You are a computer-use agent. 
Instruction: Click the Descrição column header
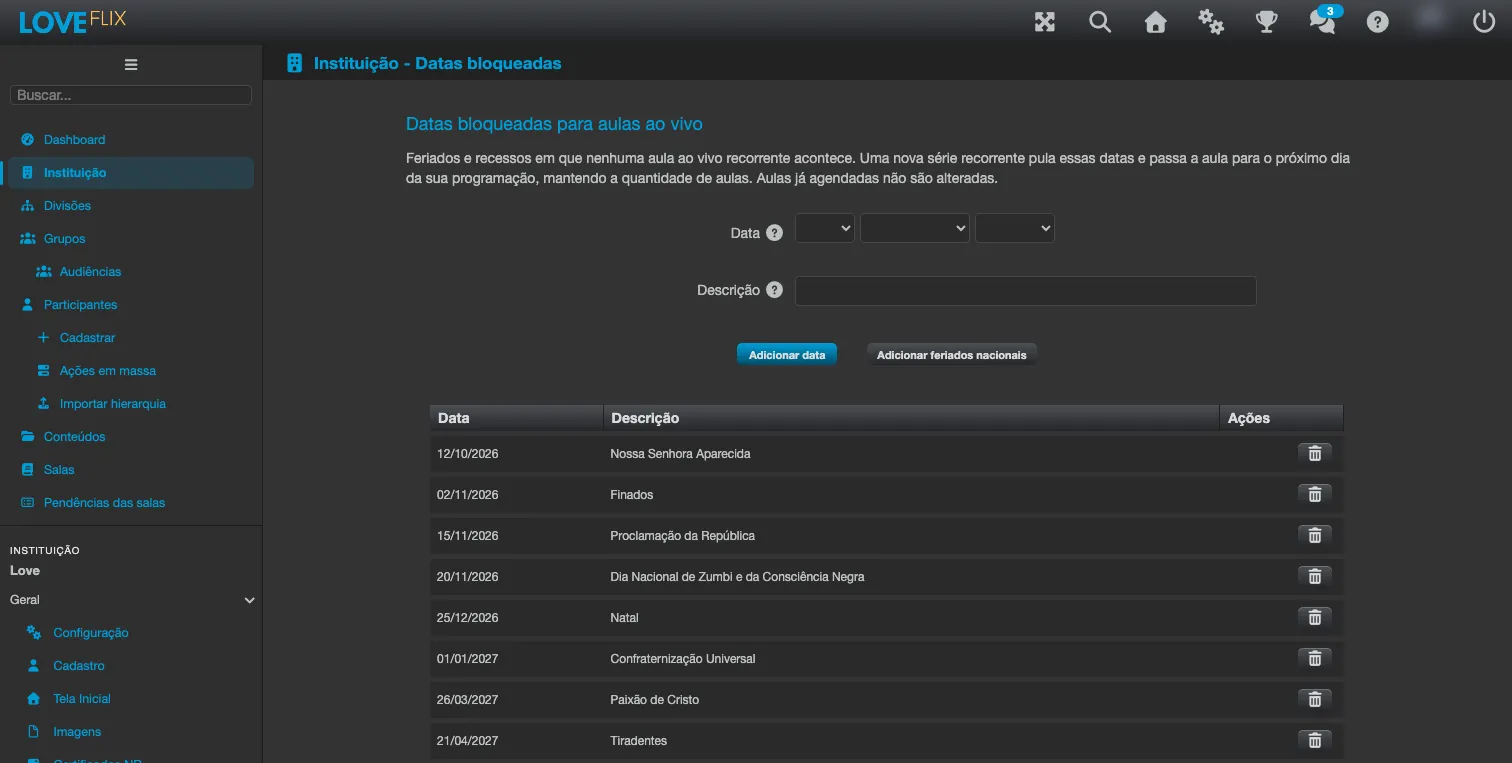911,418
